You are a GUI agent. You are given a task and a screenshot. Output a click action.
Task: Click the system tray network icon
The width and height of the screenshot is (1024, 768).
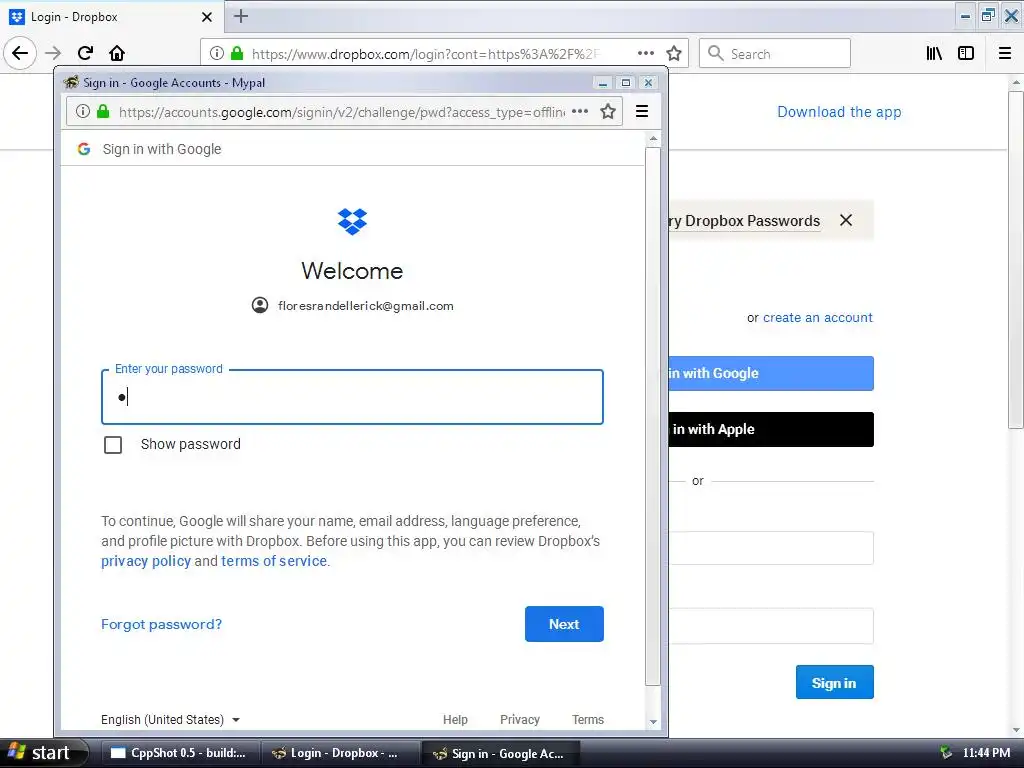[946, 753]
